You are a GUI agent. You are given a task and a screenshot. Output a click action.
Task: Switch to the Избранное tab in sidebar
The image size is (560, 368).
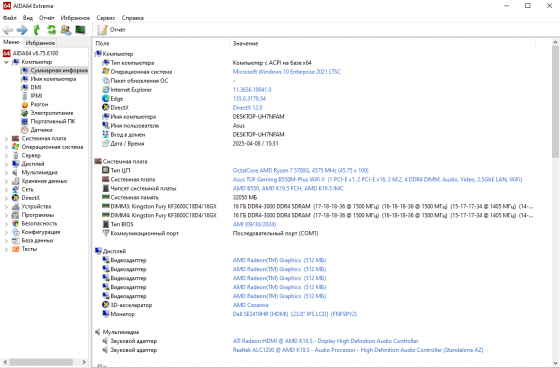(x=40, y=43)
